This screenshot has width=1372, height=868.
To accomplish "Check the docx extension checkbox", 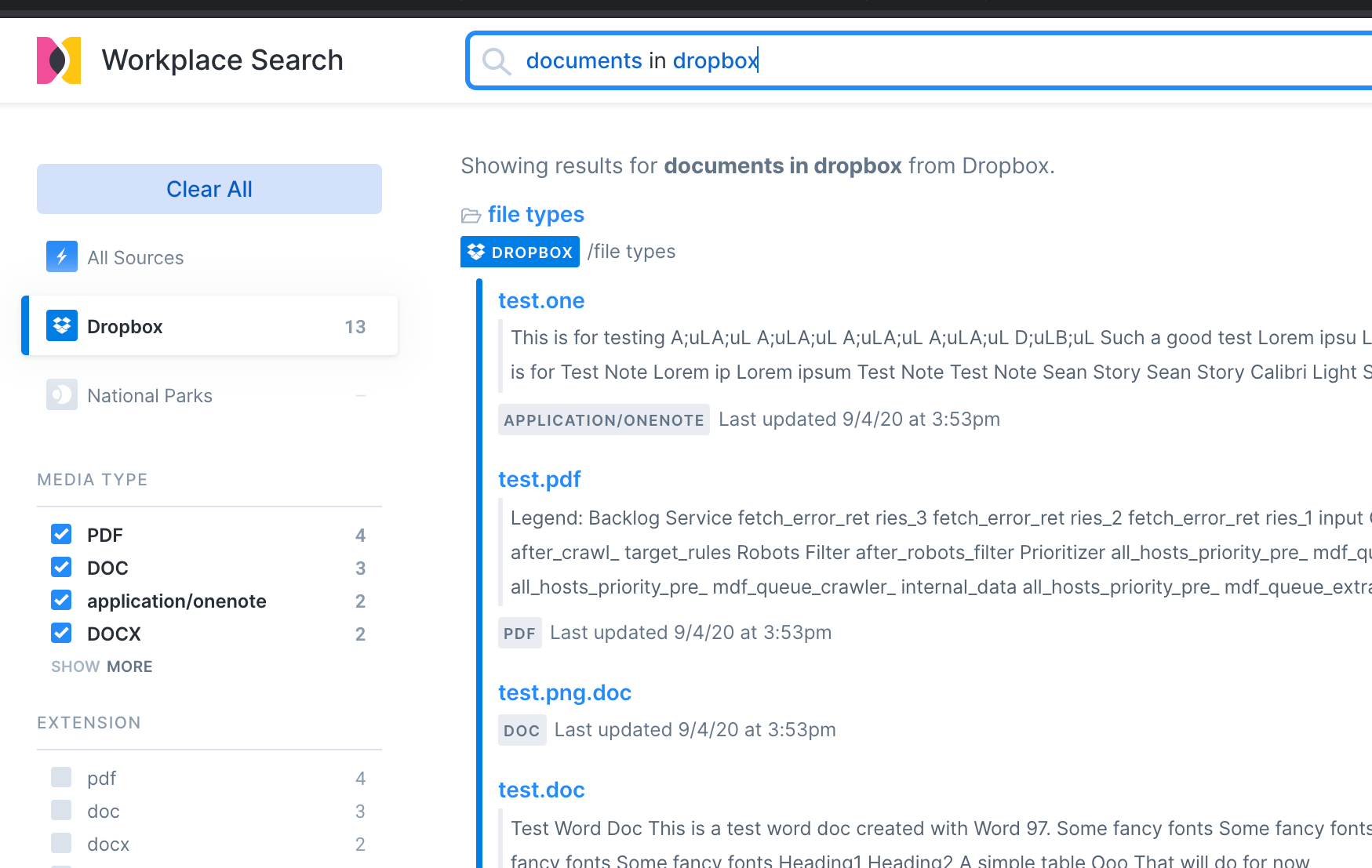I will (61, 844).
